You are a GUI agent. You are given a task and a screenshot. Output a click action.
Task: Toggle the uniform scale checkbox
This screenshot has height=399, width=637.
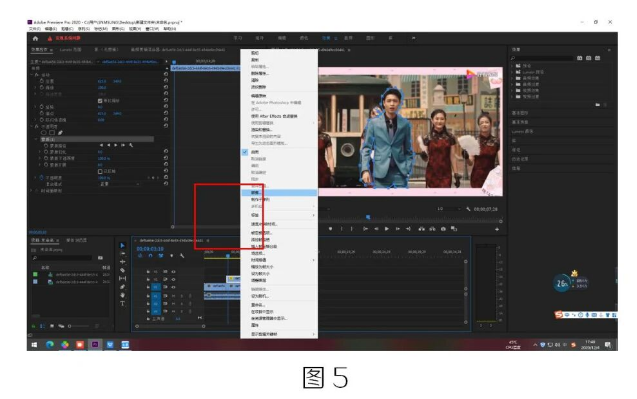coord(100,100)
